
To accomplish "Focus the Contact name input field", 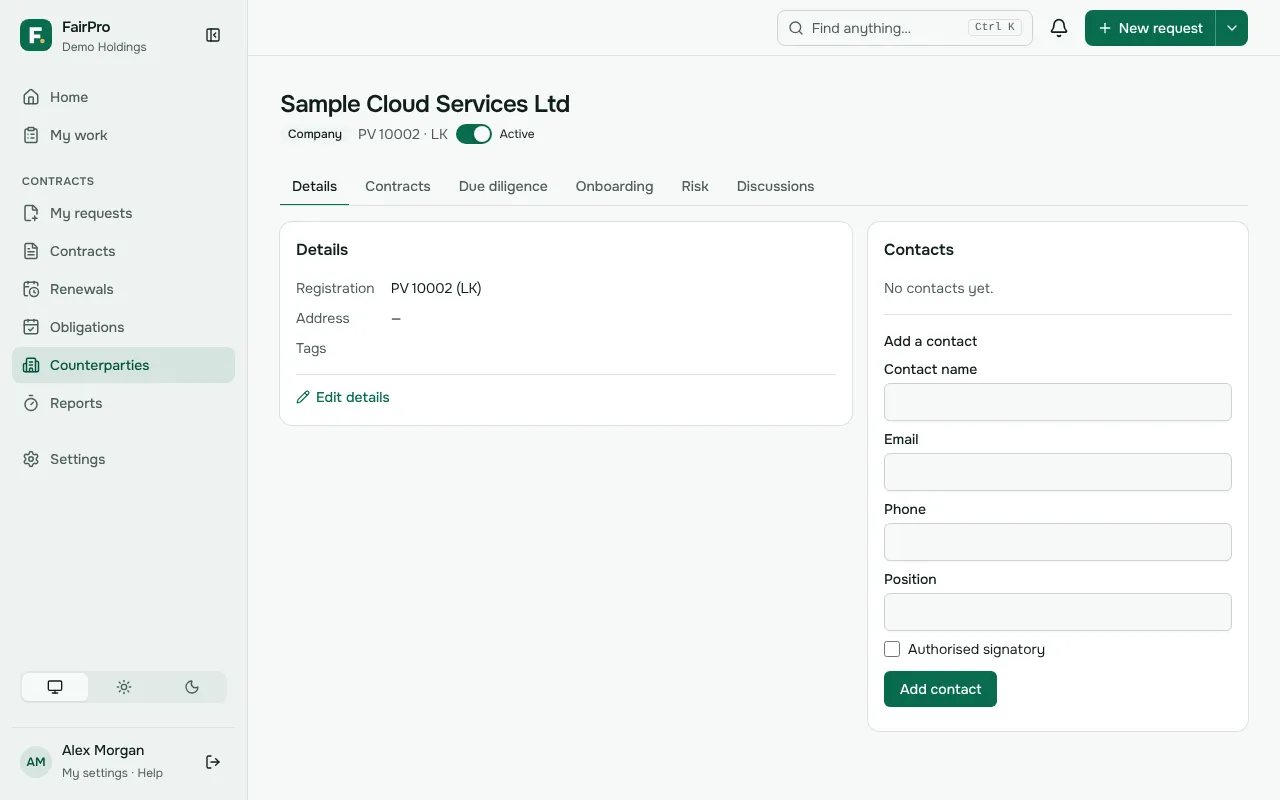I will tap(1058, 402).
